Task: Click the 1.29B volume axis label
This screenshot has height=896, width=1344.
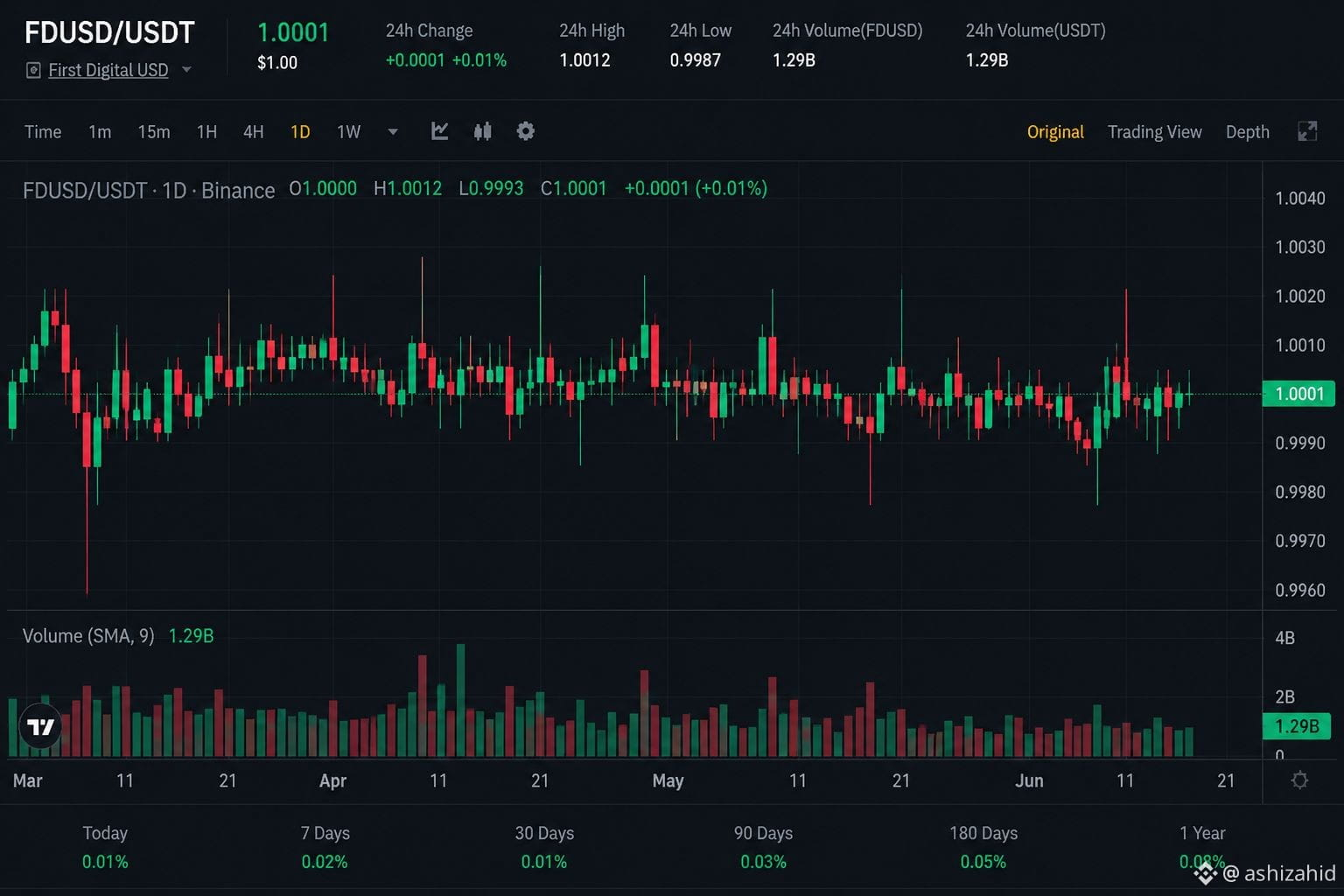Action: [x=1297, y=726]
